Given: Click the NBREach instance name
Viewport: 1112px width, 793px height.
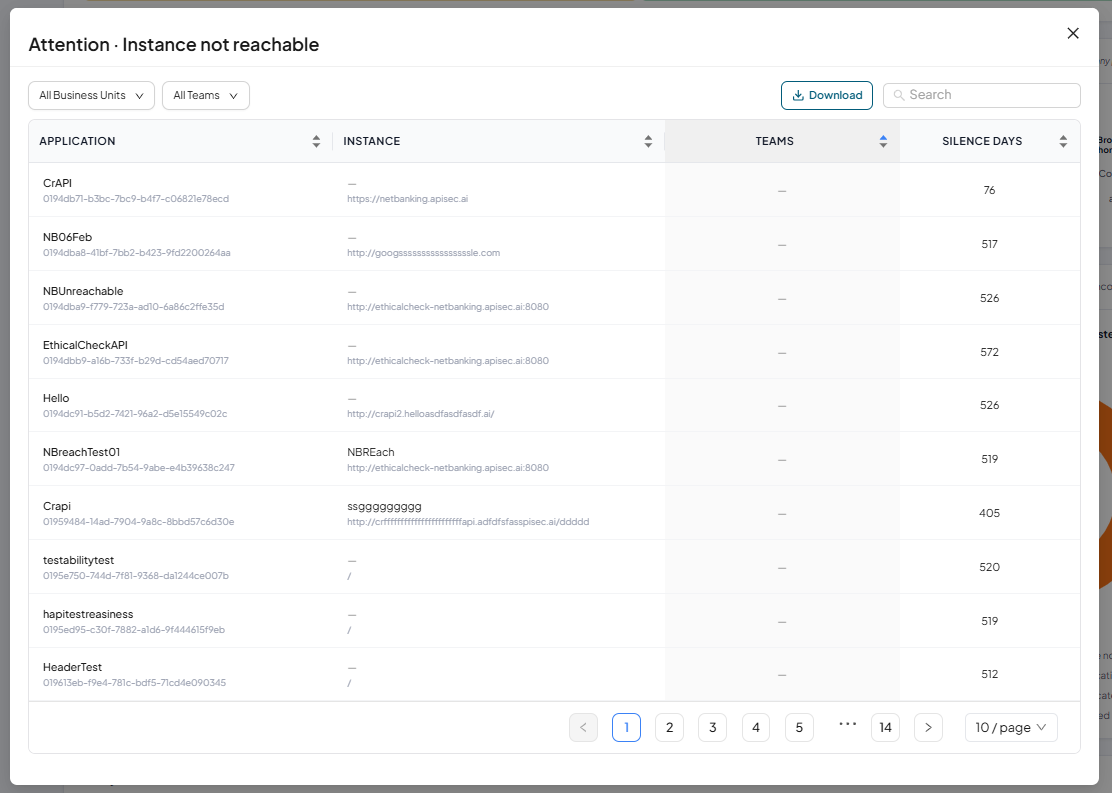Looking at the screenshot, I should (x=371, y=452).
